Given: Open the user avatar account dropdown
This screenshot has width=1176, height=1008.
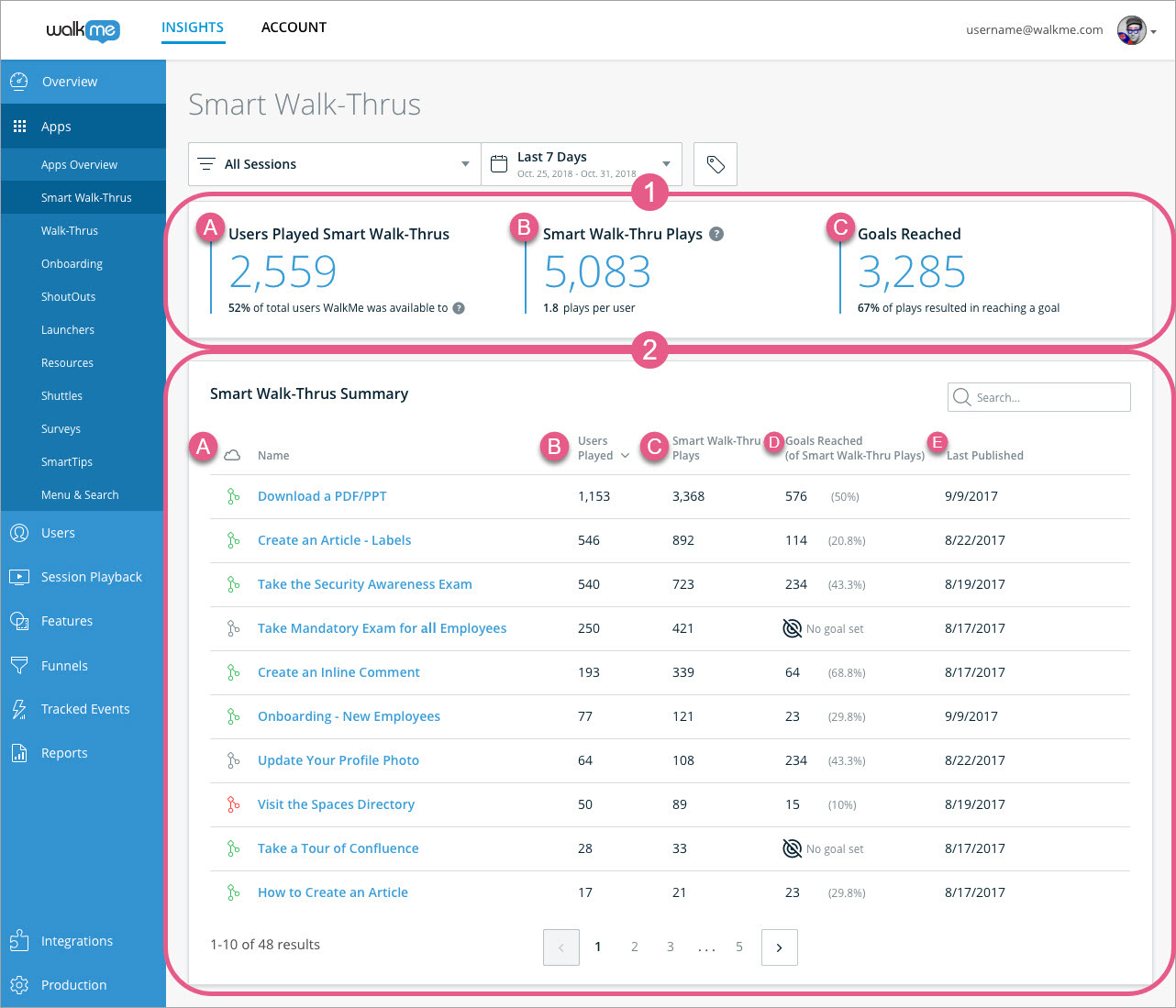Looking at the screenshot, I should (x=1131, y=29).
